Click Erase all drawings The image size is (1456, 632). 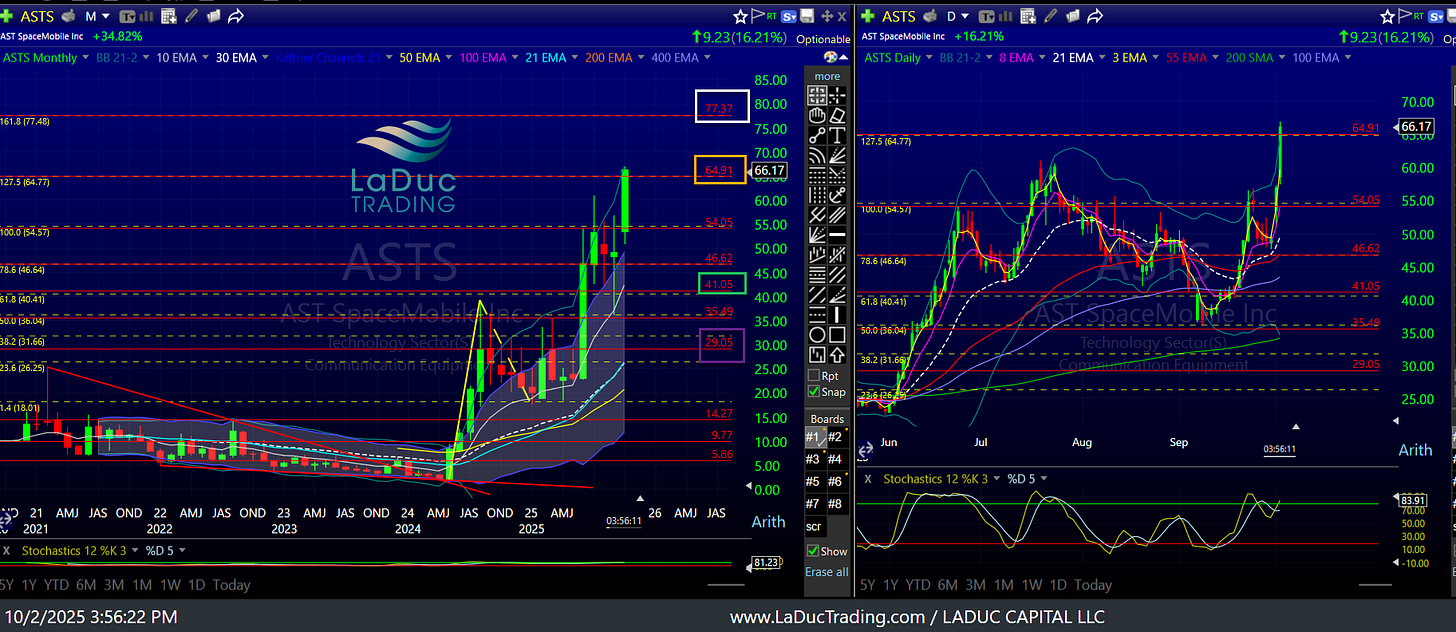coord(827,572)
